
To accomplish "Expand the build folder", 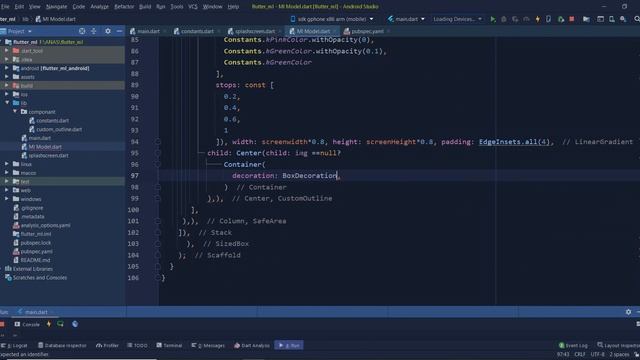I will pos(7,85).
